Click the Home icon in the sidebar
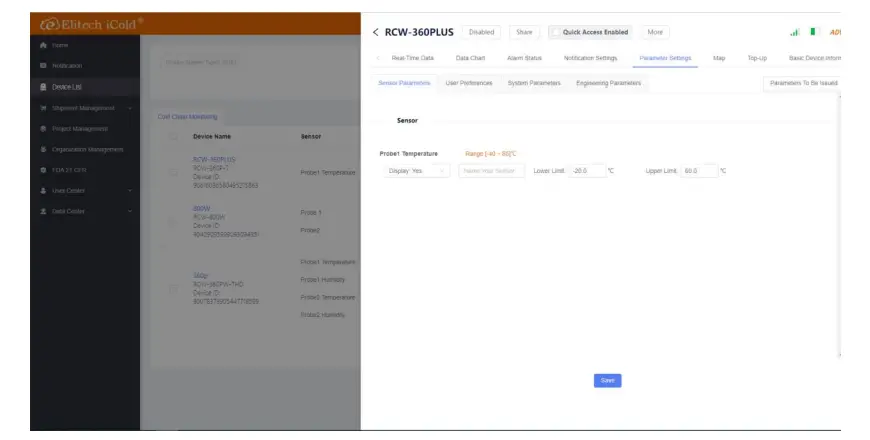 click(x=43, y=45)
